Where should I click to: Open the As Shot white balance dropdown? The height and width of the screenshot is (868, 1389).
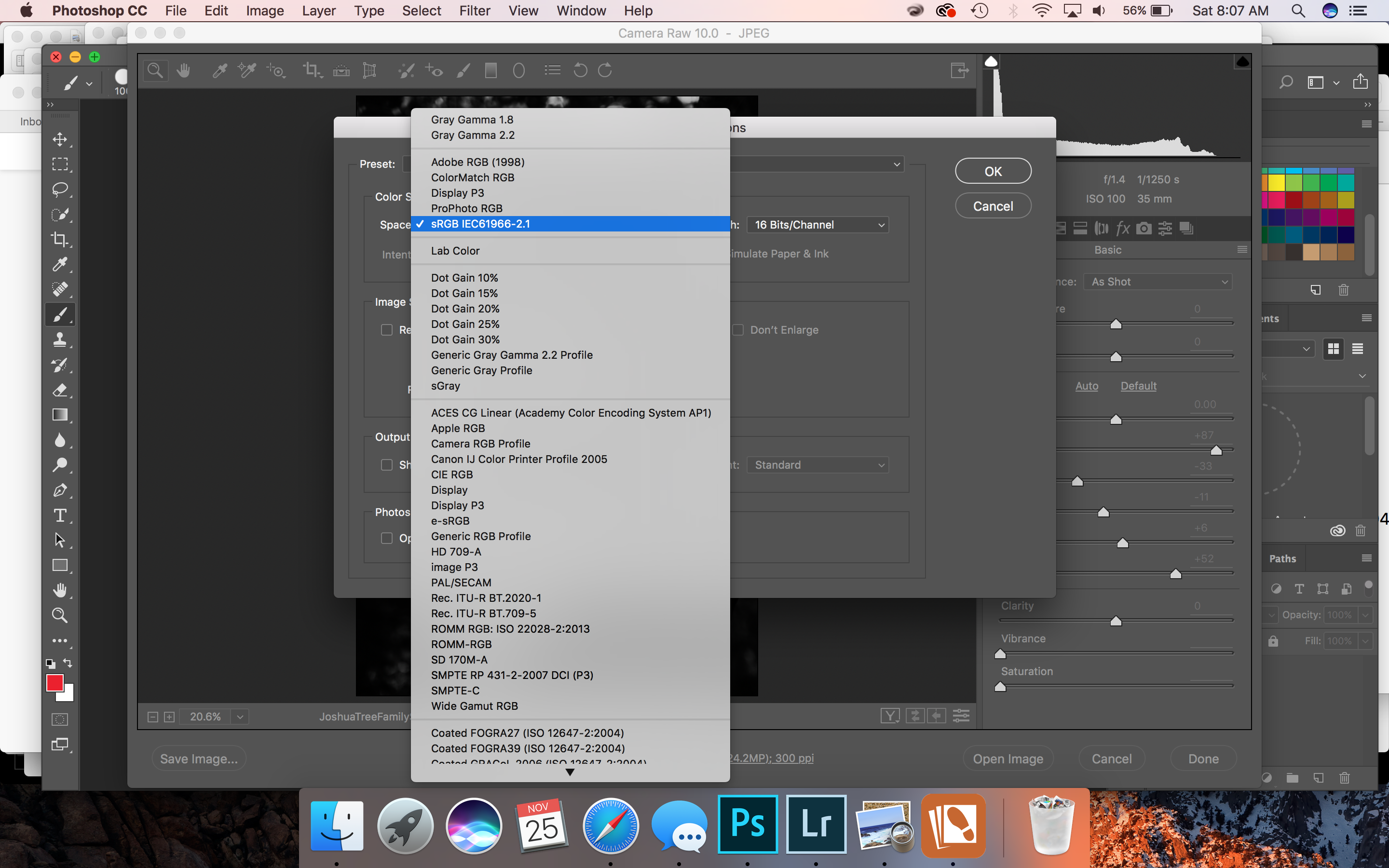1157,282
